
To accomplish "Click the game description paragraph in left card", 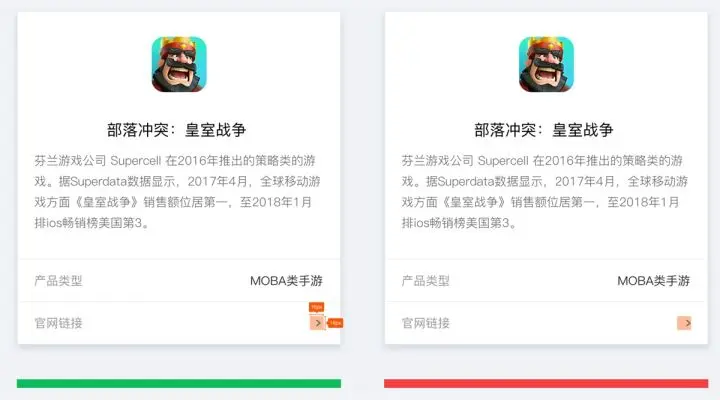I will point(177,192).
